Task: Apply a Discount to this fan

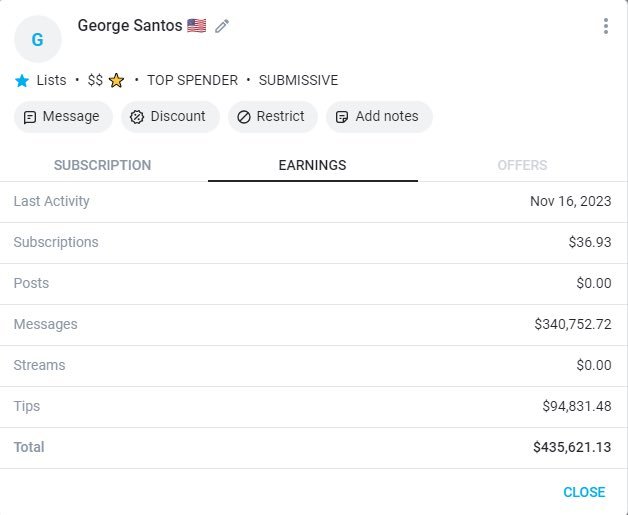Action: click(x=170, y=117)
